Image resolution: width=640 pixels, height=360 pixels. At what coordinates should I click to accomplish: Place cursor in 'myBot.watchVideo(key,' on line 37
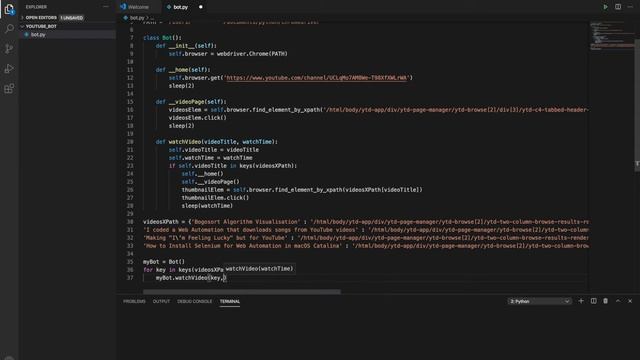coord(190,278)
